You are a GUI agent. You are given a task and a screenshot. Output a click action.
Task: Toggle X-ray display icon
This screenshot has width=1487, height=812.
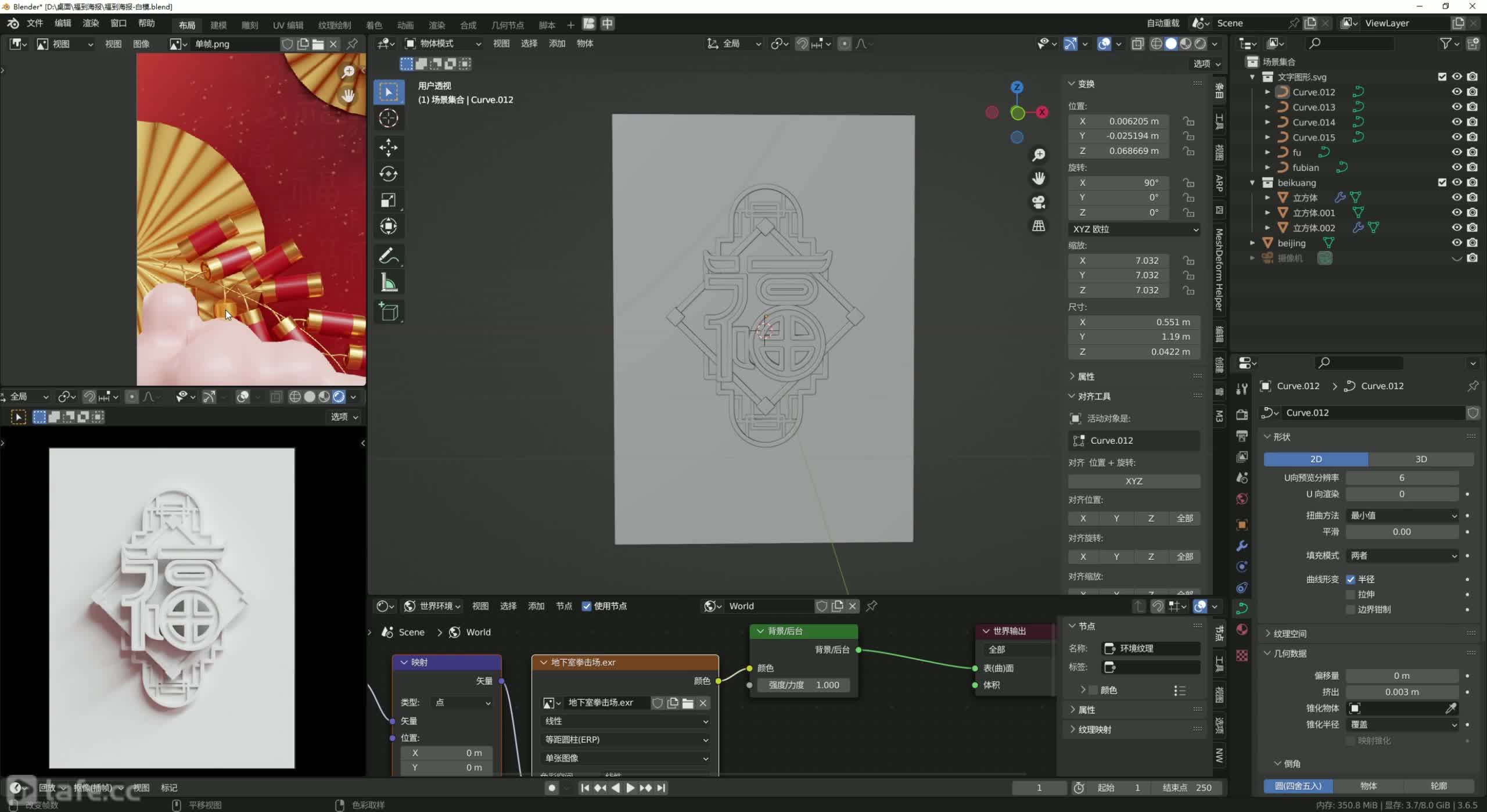[x=1137, y=44]
